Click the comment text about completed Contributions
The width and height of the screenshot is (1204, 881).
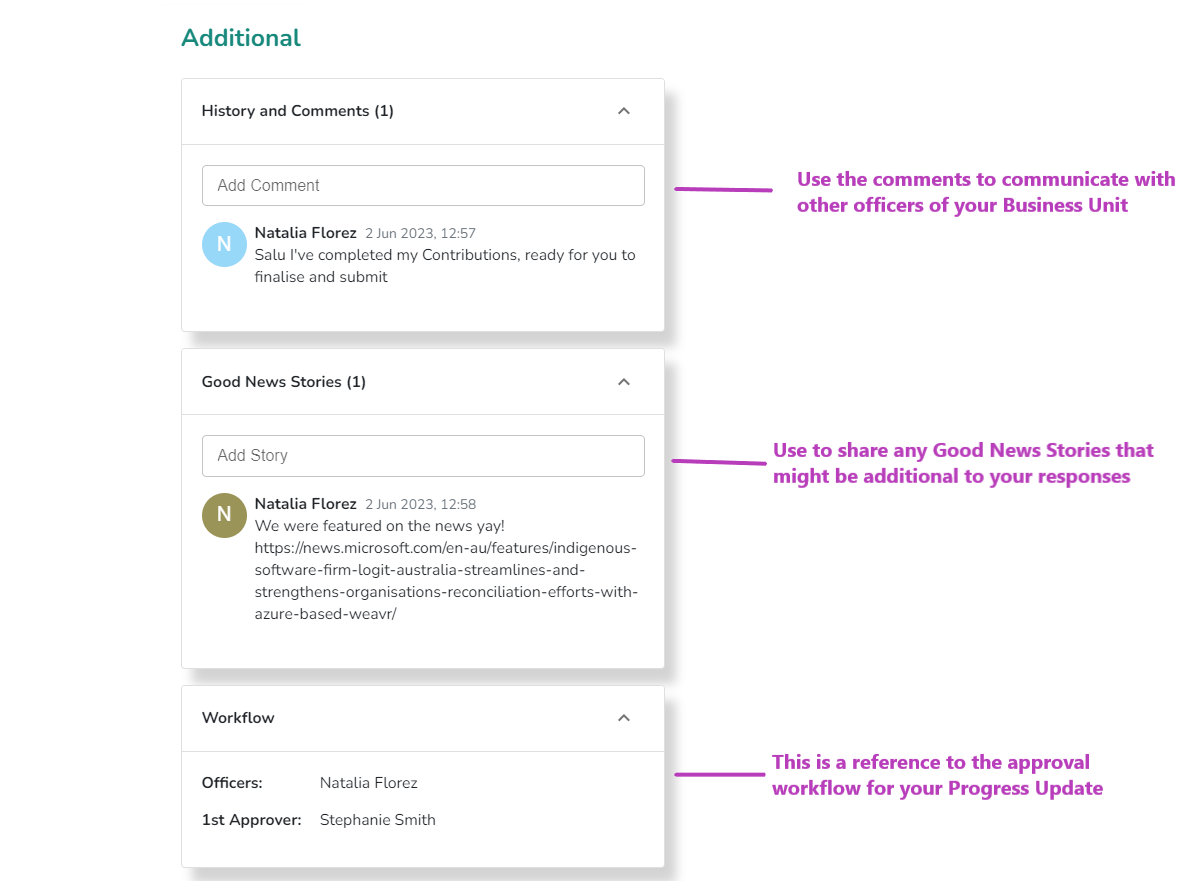click(x=445, y=266)
